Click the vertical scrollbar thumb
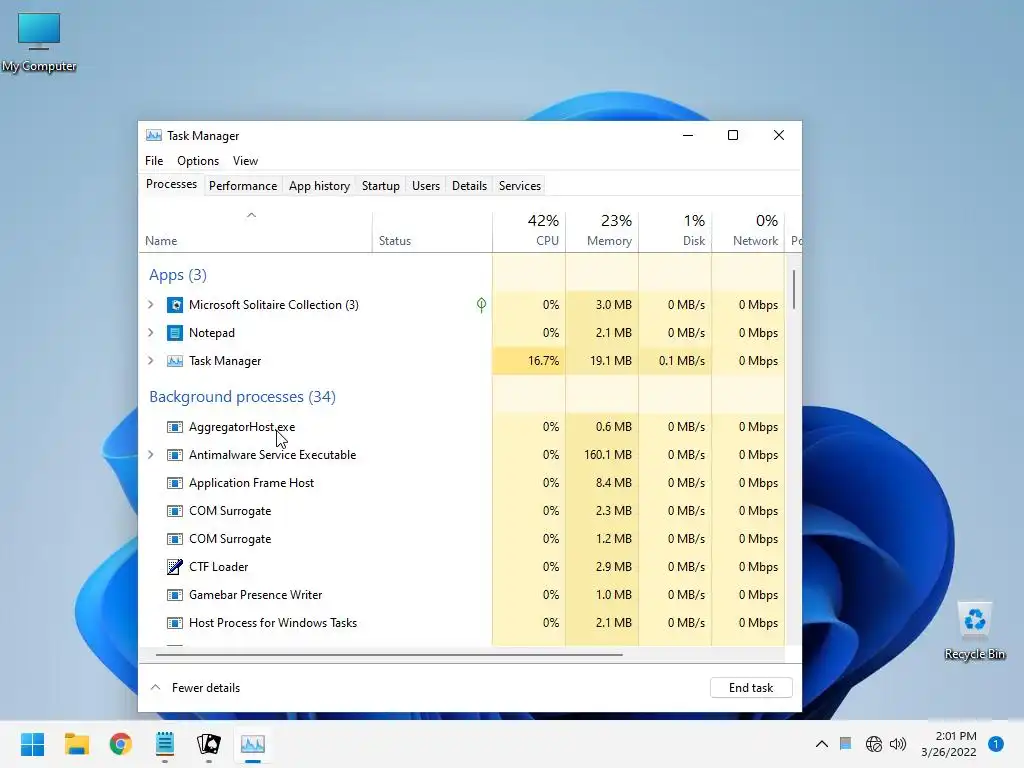The width and height of the screenshot is (1024, 768). click(x=794, y=290)
